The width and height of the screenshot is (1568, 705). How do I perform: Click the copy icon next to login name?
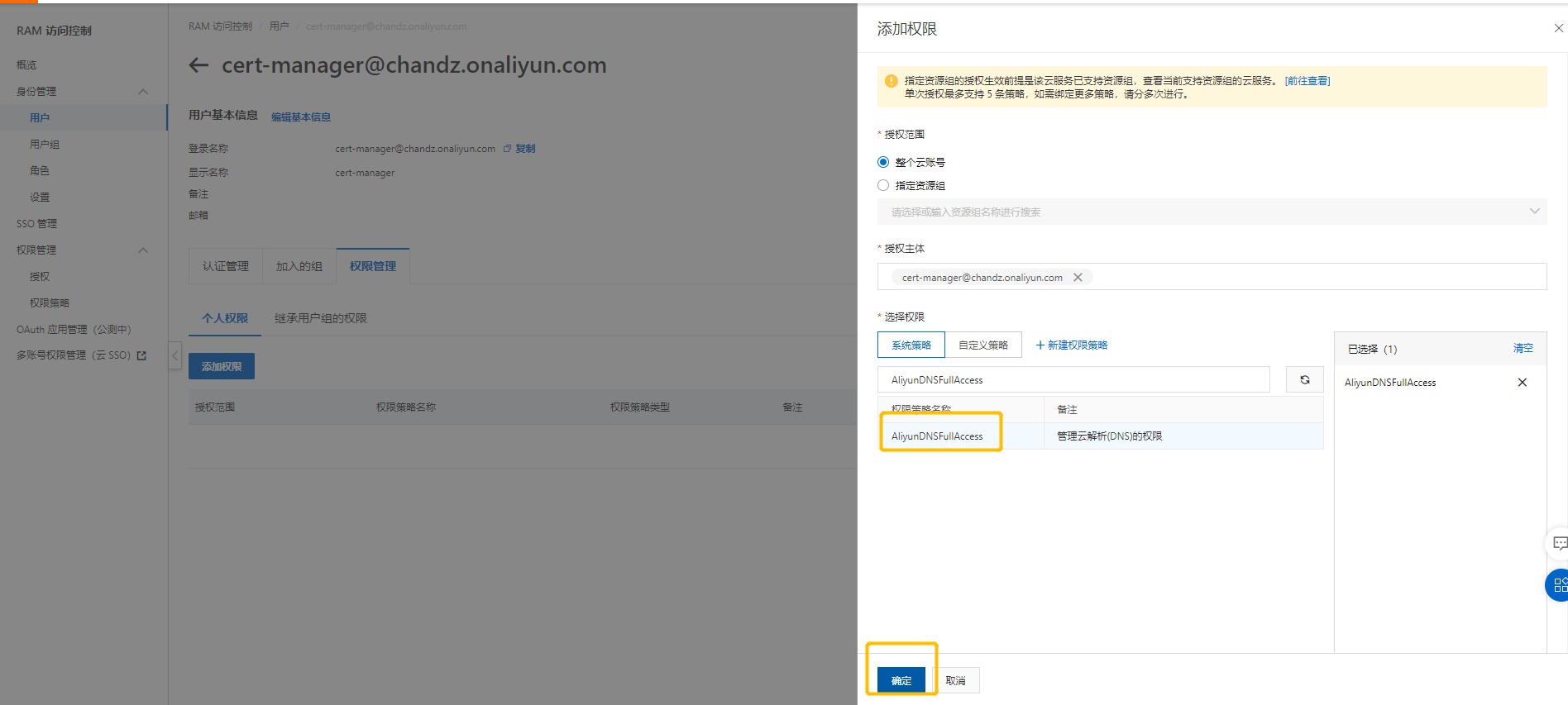[507, 149]
